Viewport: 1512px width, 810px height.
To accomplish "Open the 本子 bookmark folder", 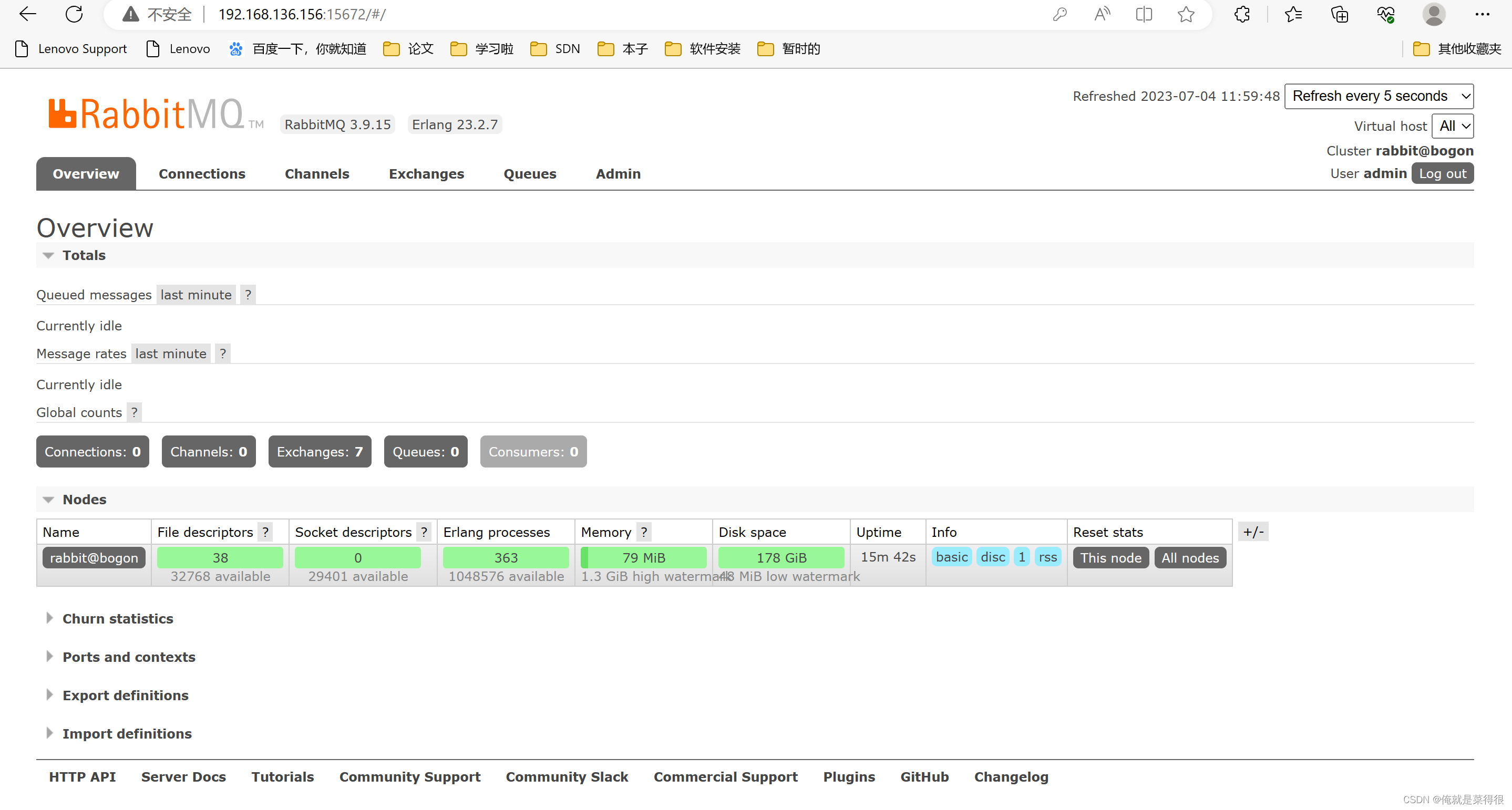I will click(623, 49).
